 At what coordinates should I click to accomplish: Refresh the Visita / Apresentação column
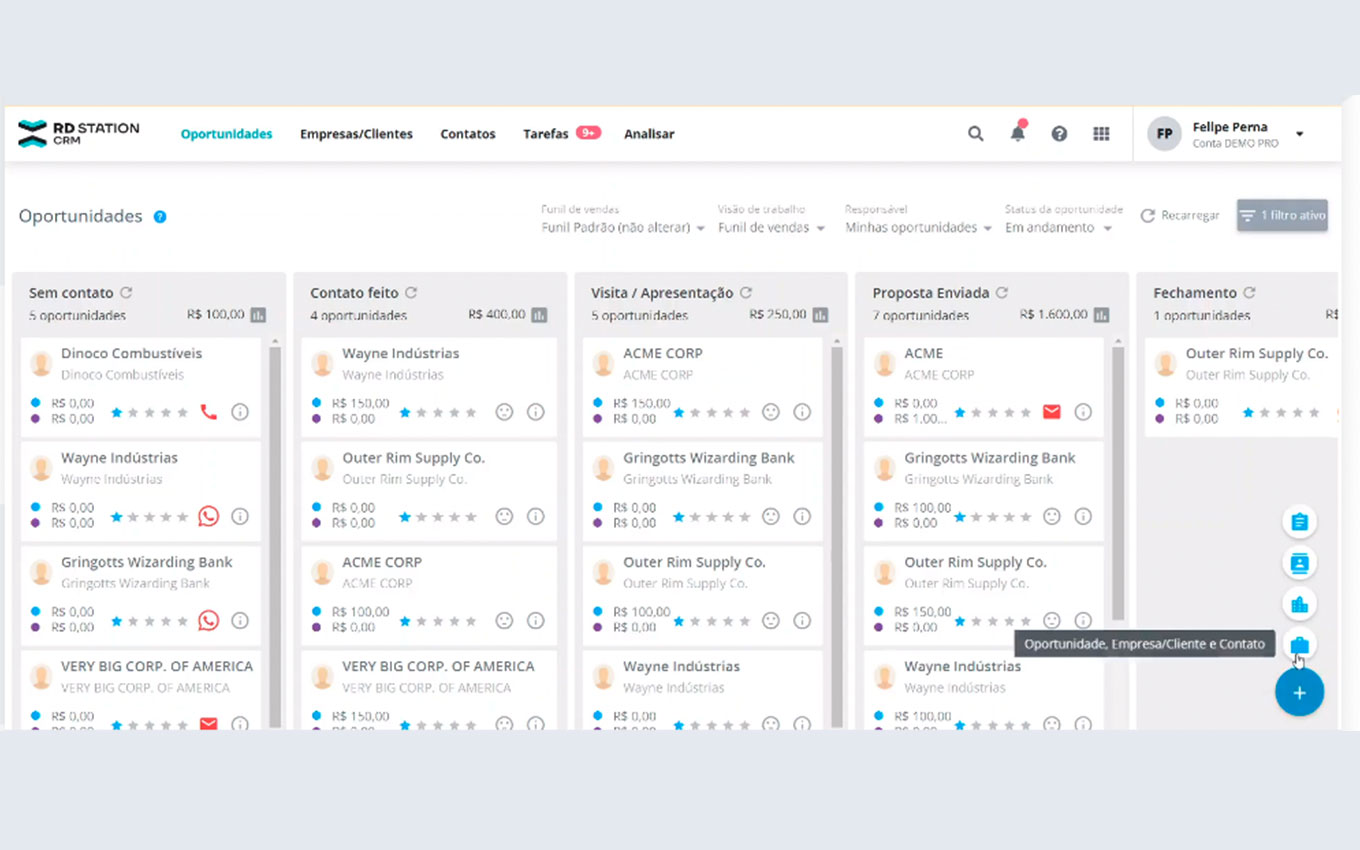point(745,293)
